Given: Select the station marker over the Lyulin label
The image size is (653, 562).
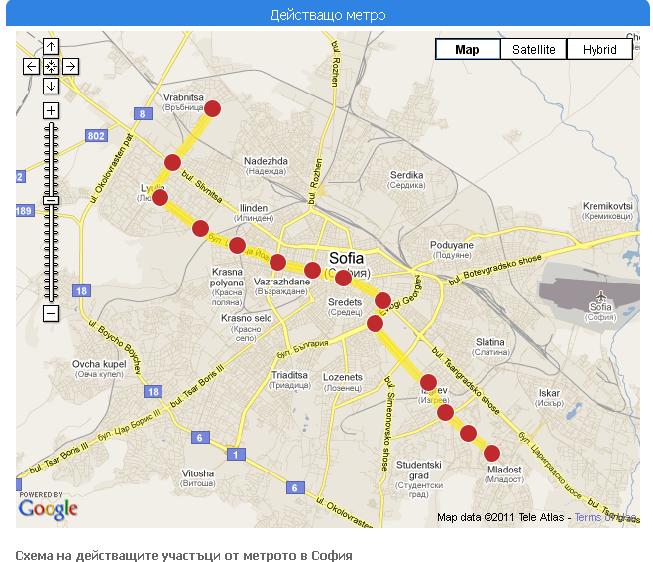Looking at the screenshot, I should (160, 197).
